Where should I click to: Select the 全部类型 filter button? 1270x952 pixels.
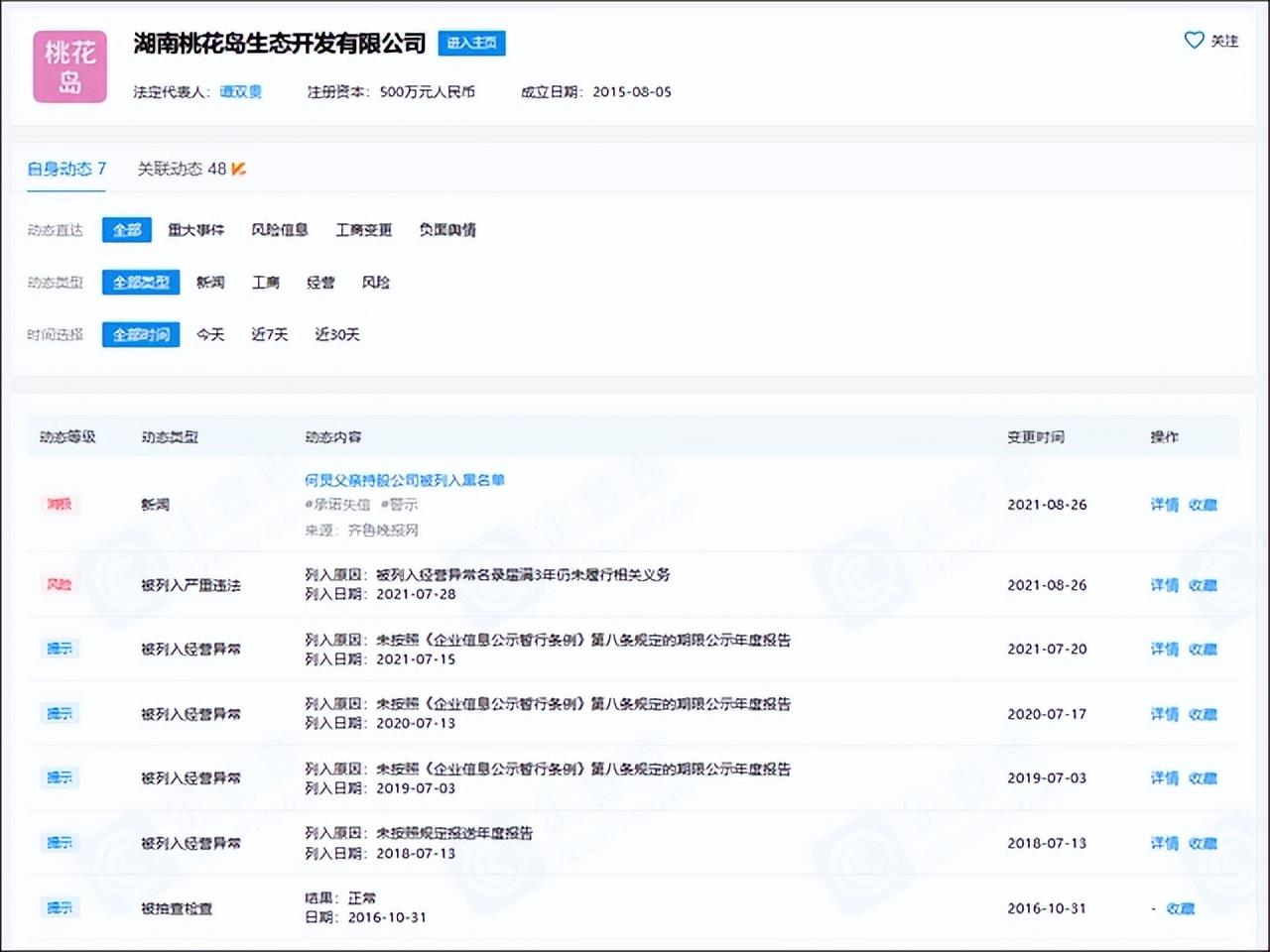(x=140, y=283)
